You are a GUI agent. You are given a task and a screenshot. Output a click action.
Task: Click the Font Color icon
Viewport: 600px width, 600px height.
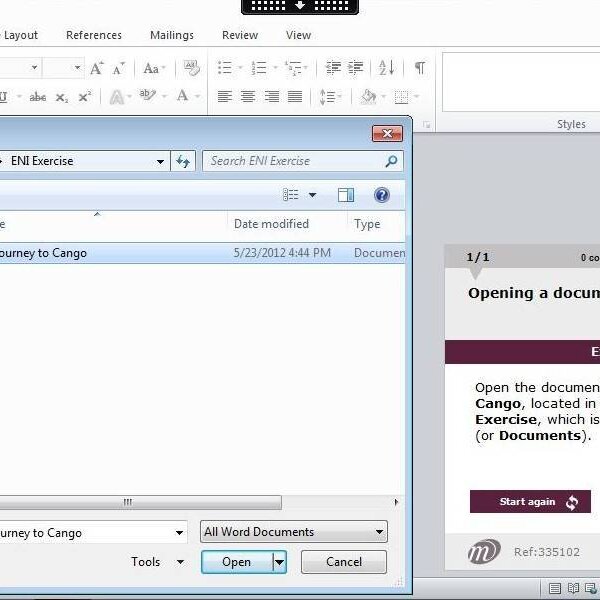tap(182, 96)
